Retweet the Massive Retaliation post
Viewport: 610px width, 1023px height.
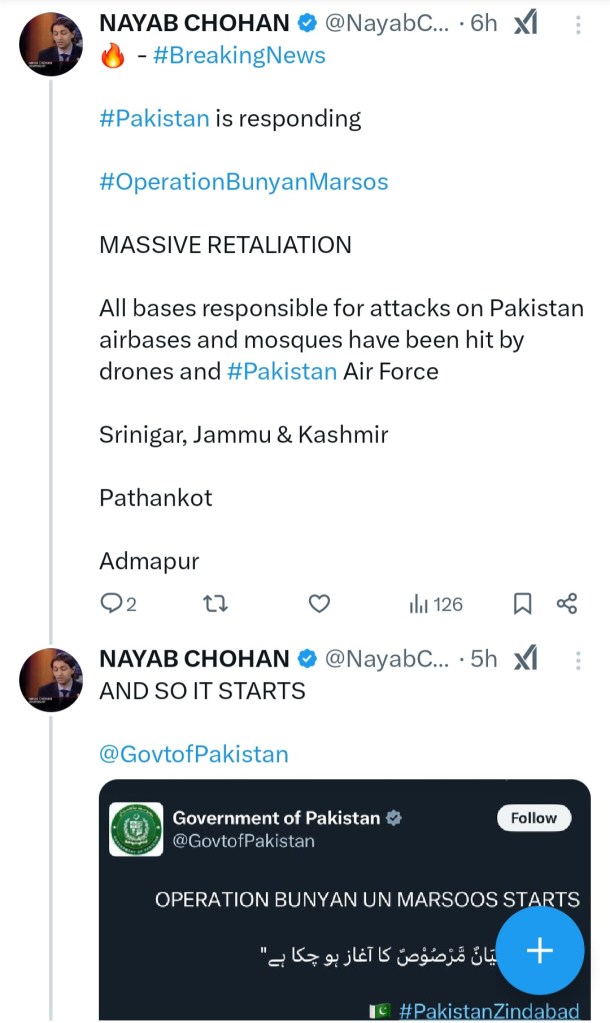[214, 603]
